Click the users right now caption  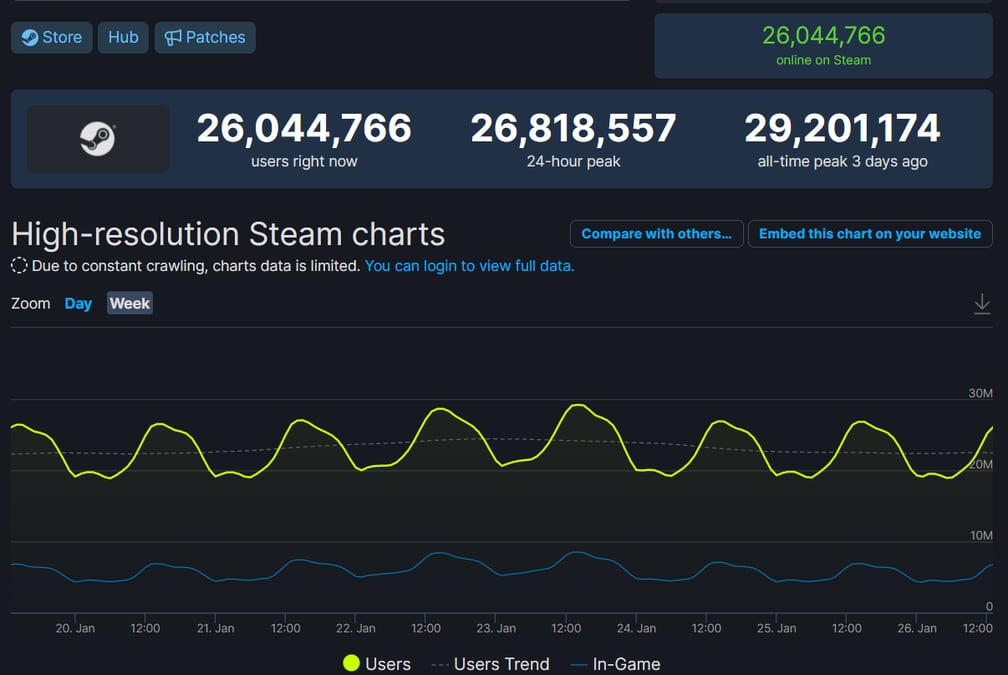click(304, 161)
